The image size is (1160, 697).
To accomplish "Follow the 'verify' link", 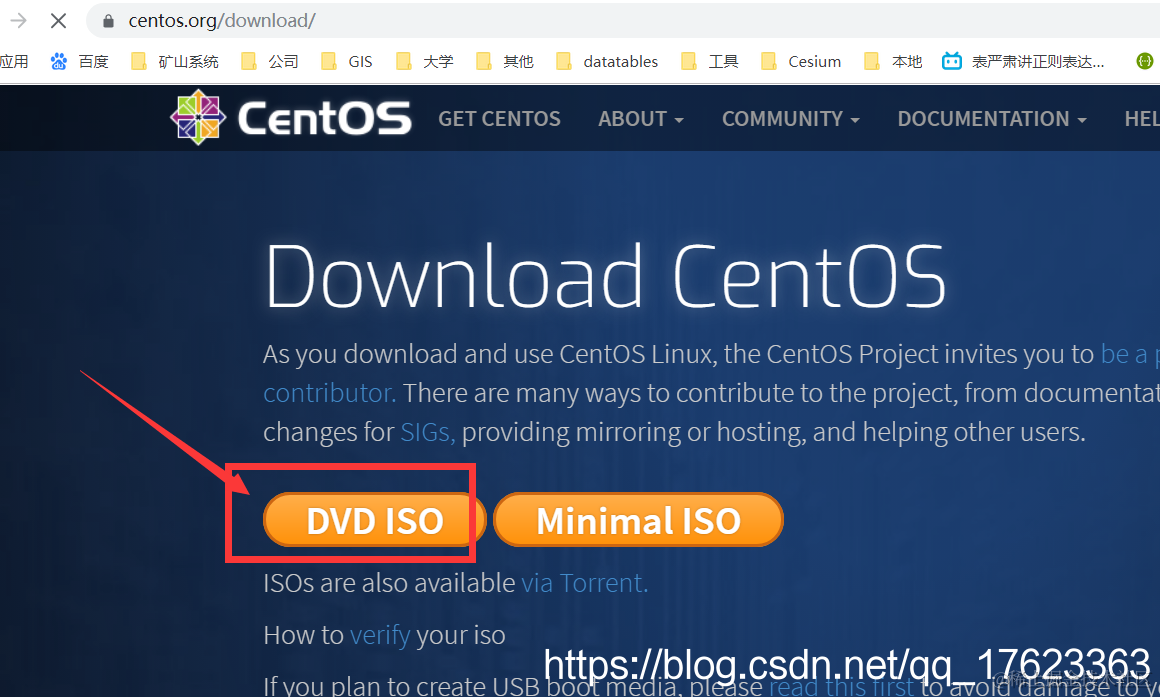I will [x=380, y=636].
